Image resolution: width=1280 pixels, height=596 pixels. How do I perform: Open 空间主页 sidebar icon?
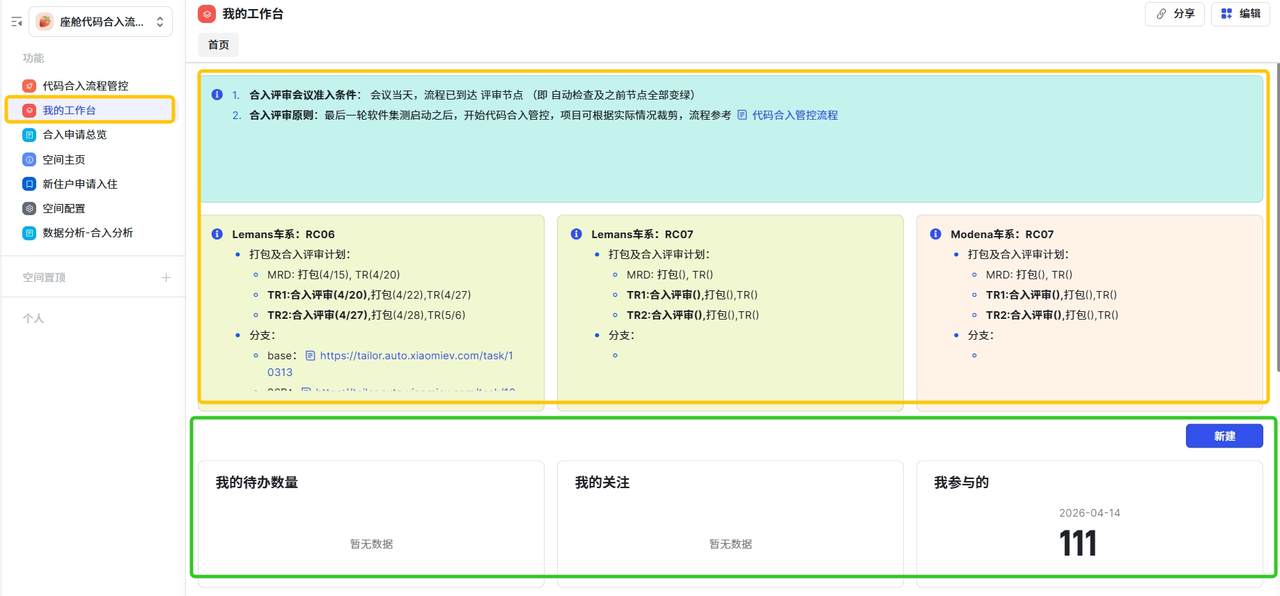[30, 160]
